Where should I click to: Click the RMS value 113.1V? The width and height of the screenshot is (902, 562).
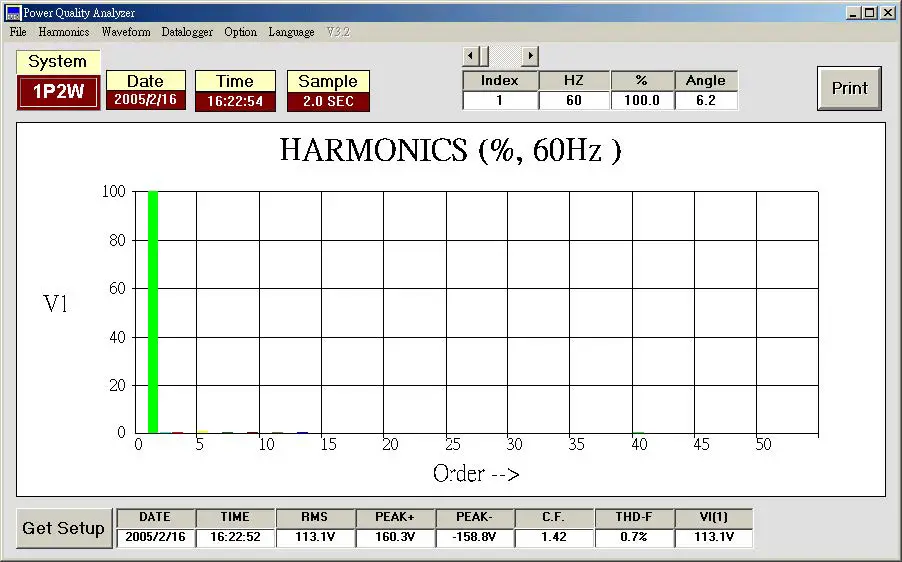[x=315, y=537]
